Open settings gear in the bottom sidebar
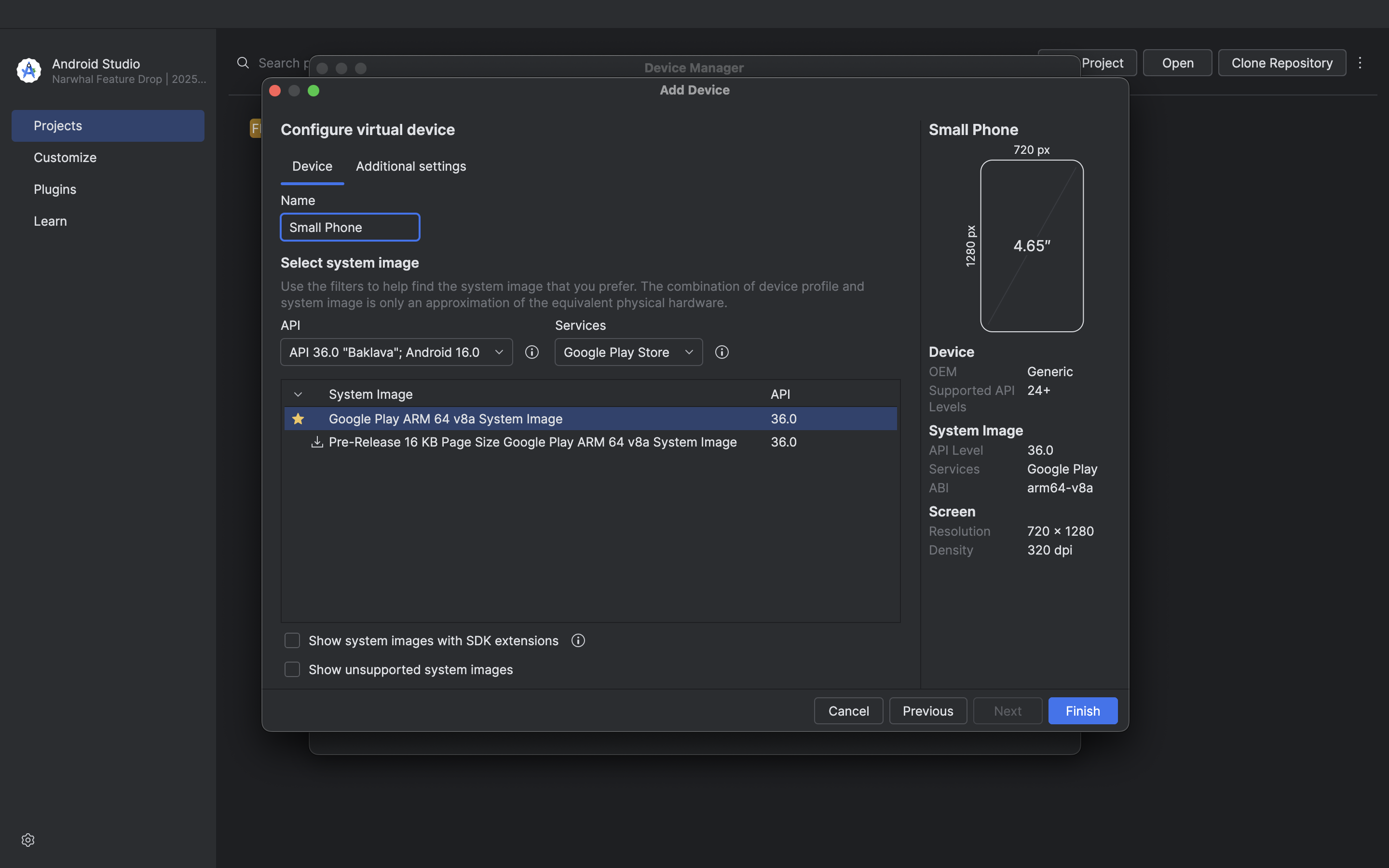 coord(27,840)
